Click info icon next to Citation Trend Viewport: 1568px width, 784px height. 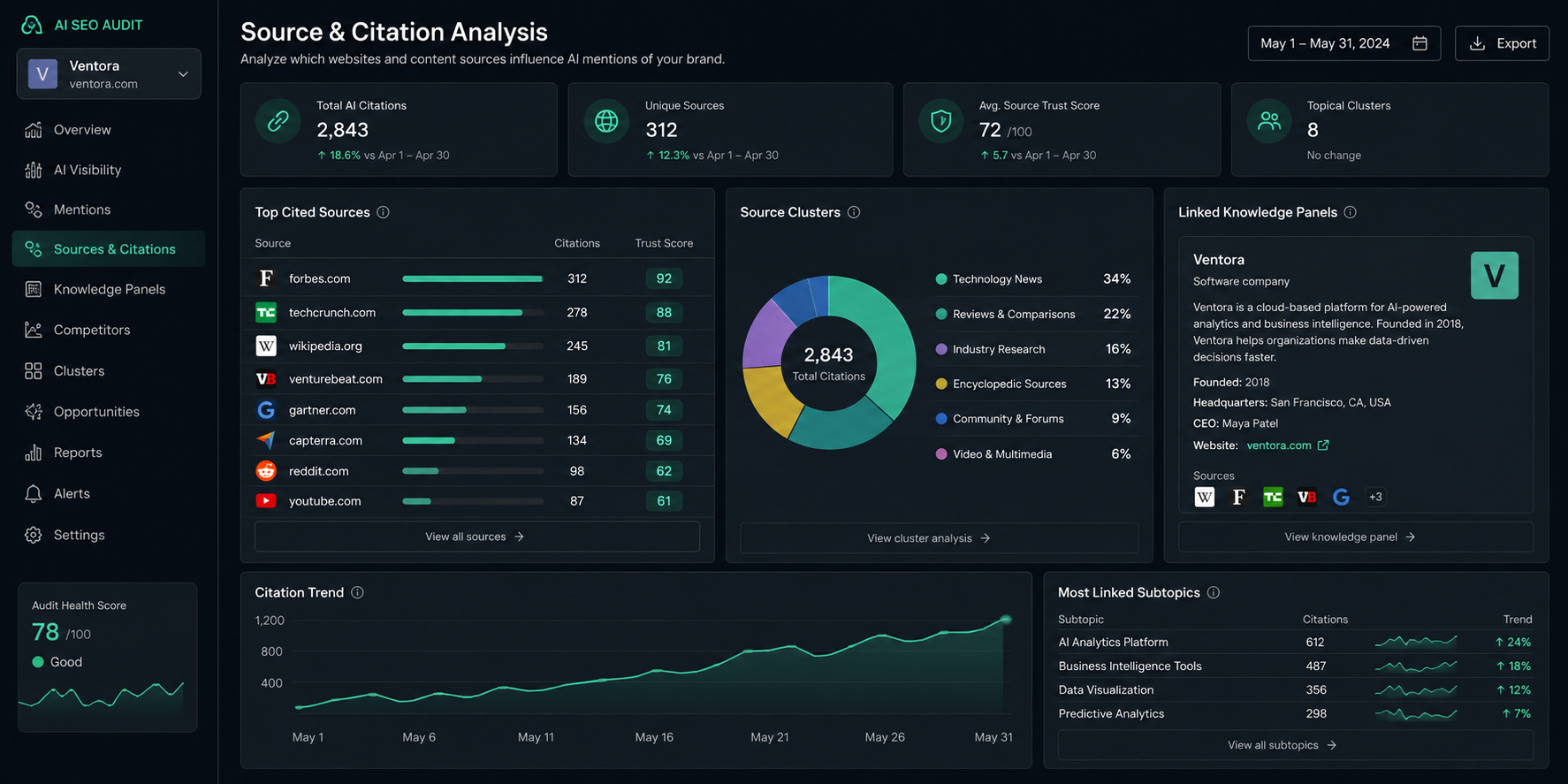[x=357, y=592]
